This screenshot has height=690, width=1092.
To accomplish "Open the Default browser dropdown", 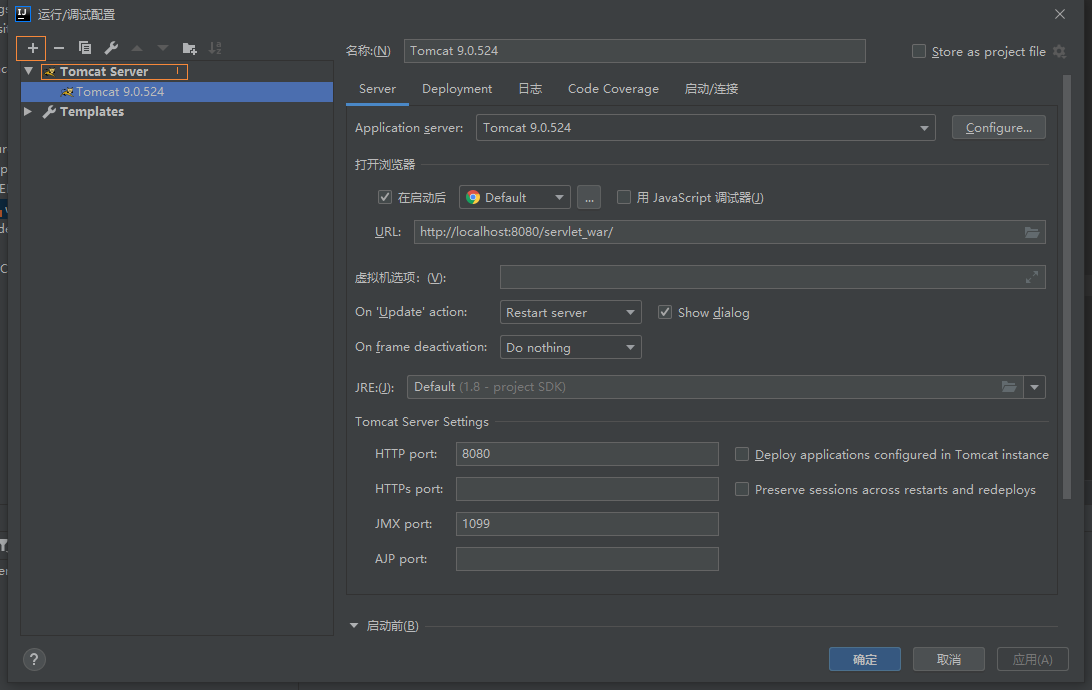I will coord(515,198).
